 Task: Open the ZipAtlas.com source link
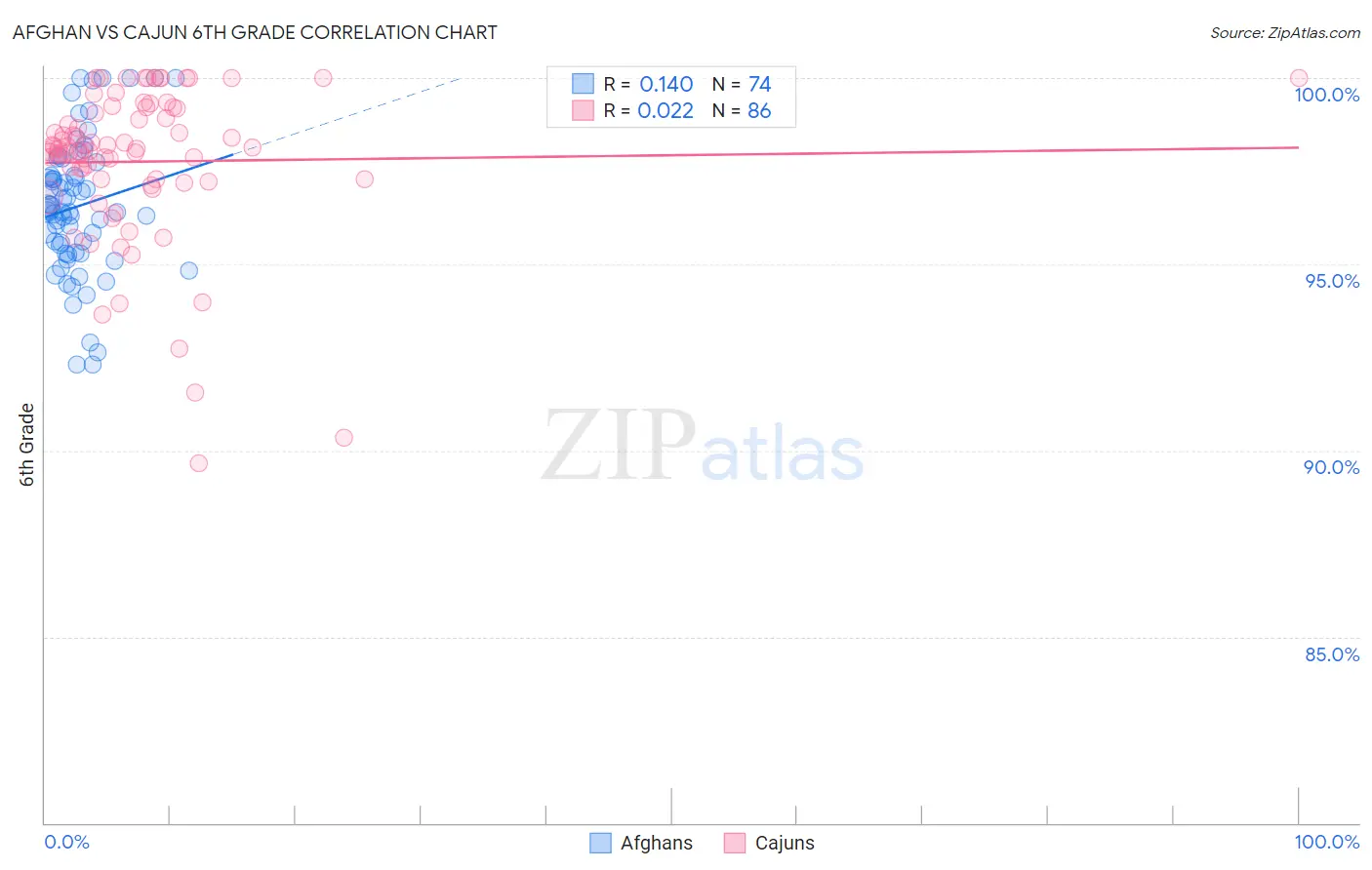tap(1285, 33)
